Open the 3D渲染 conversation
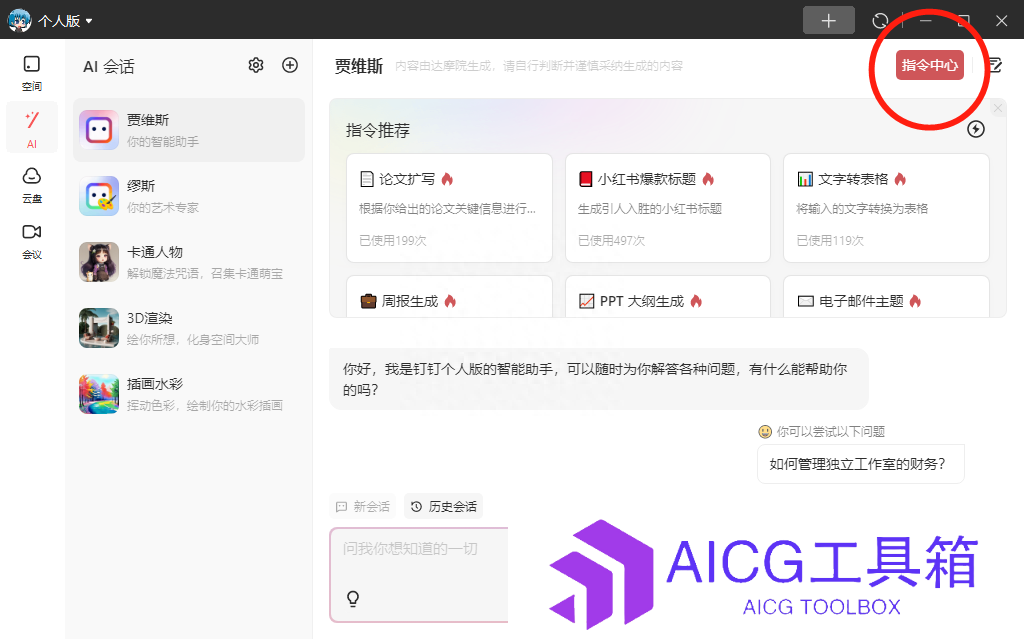Image resolution: width=1024 pixels, height=640 pixels. [x=189, y=328]
